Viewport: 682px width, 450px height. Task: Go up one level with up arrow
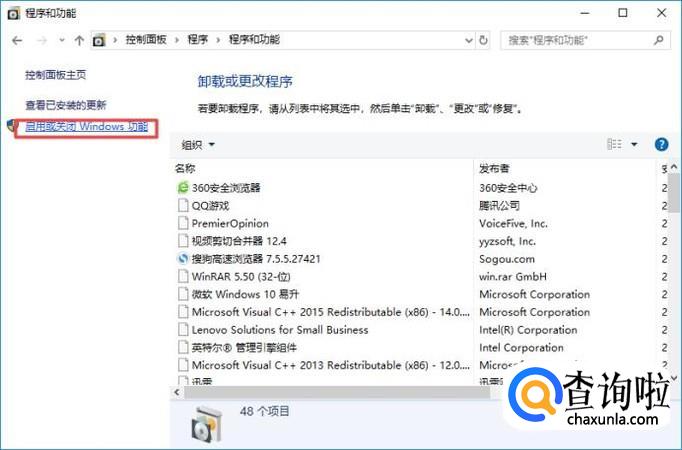tap(79, 40)
